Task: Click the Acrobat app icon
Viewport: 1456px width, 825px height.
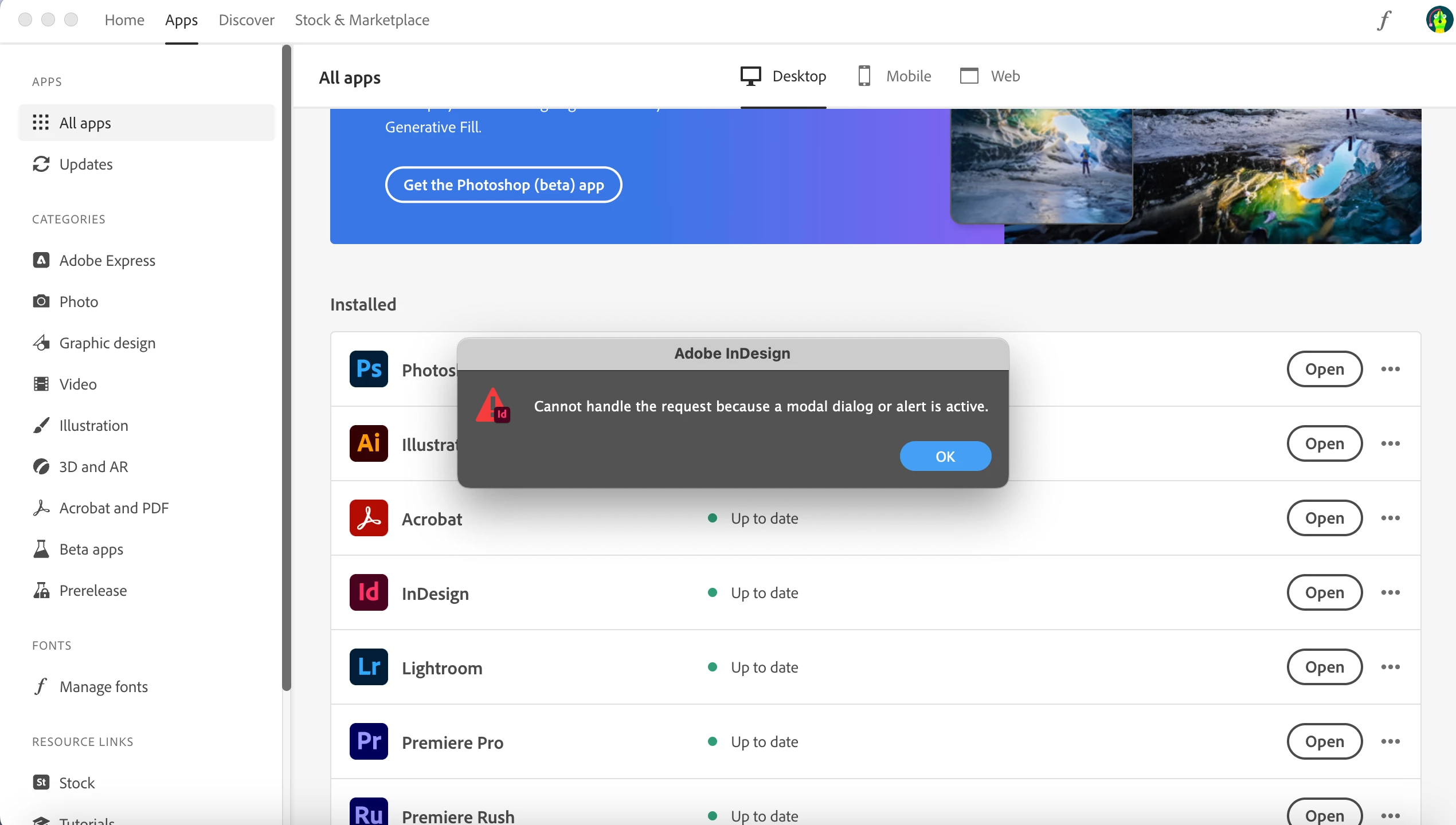Action: tap(369, 518)
